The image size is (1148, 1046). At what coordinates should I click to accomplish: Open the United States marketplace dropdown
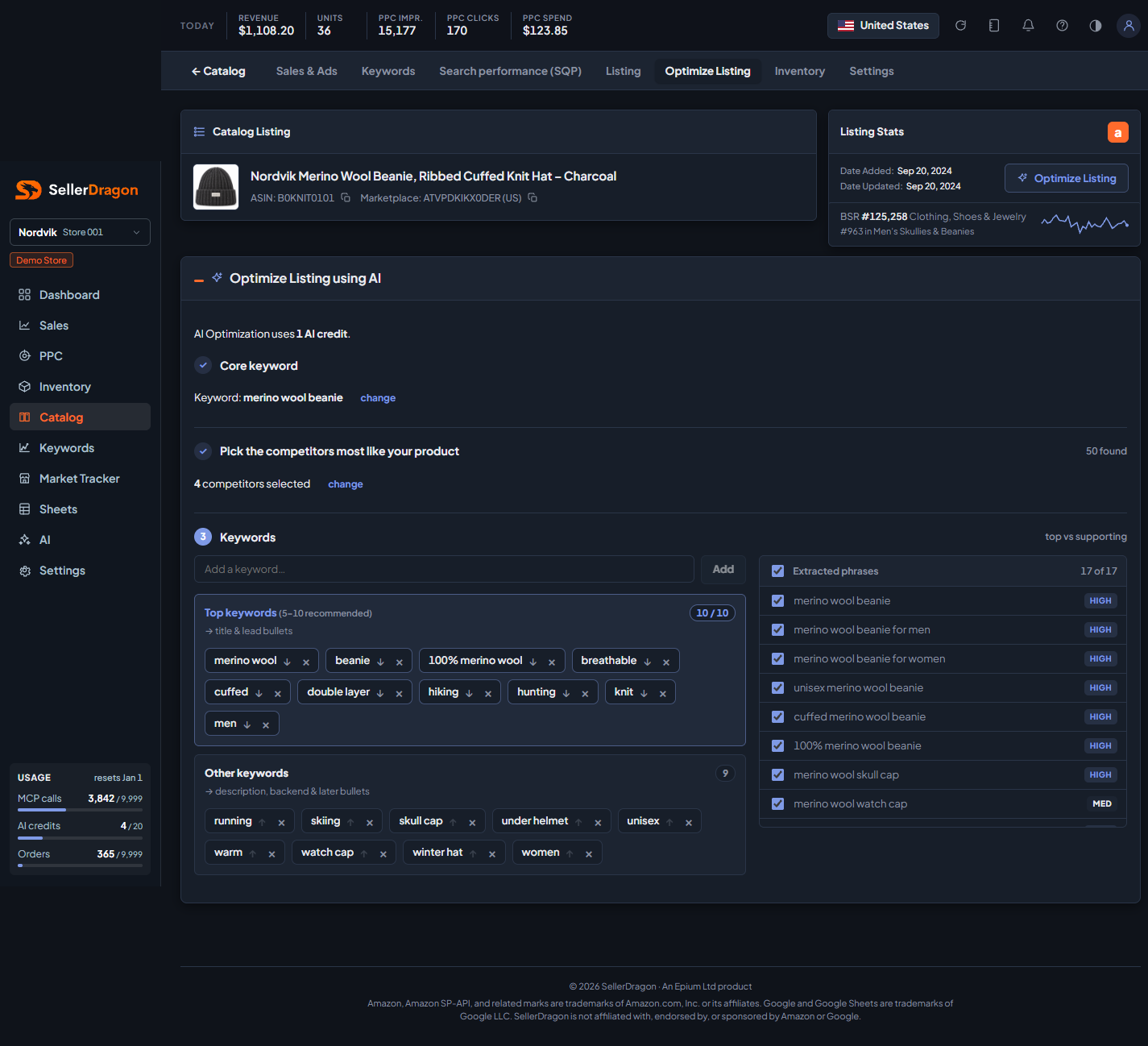tap(883, 26)
